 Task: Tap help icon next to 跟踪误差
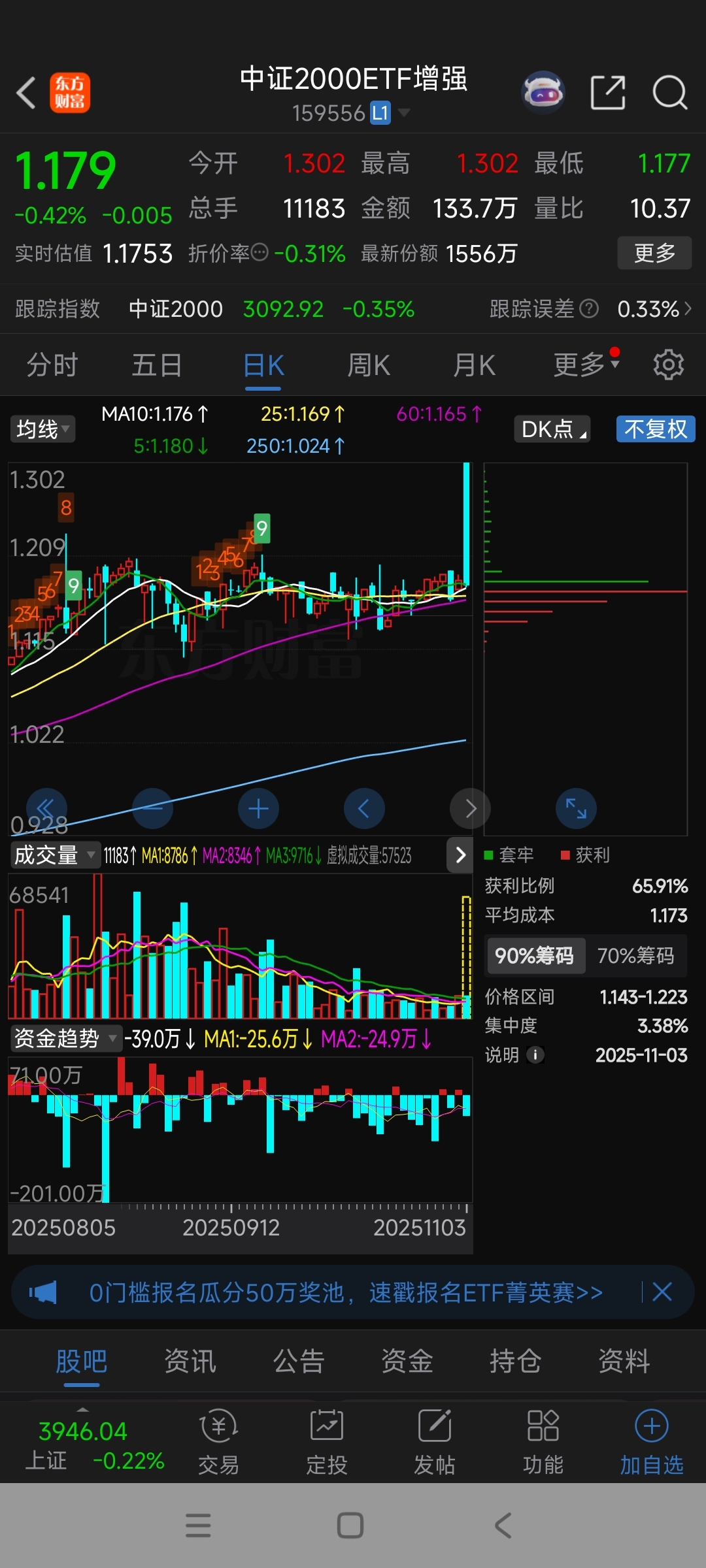[589, 308]
